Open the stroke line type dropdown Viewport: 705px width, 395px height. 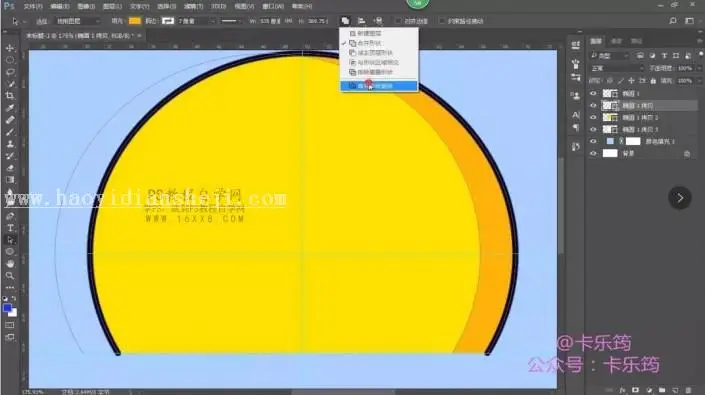tap(231, 21)
